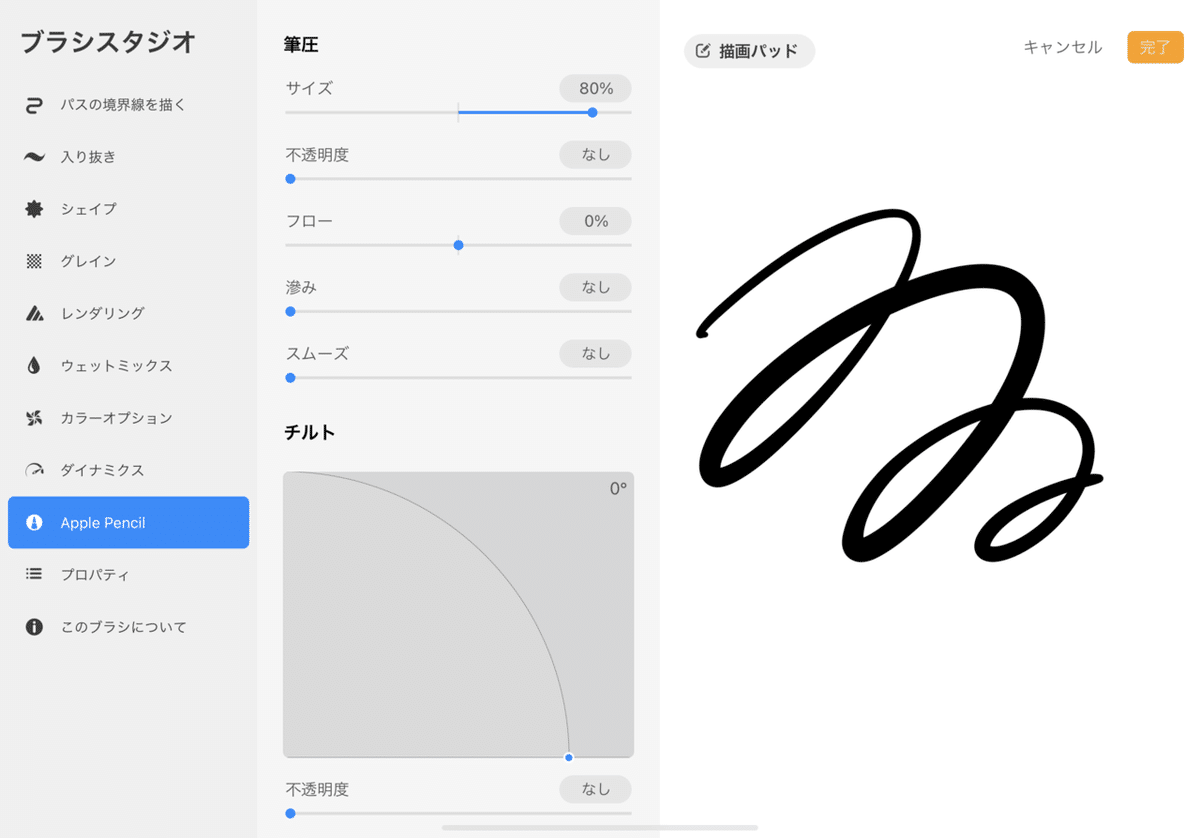Viewport: 1200px width, 838px height.
Task: Click キャンセル to discard changes
Action: click(1062, 47)
